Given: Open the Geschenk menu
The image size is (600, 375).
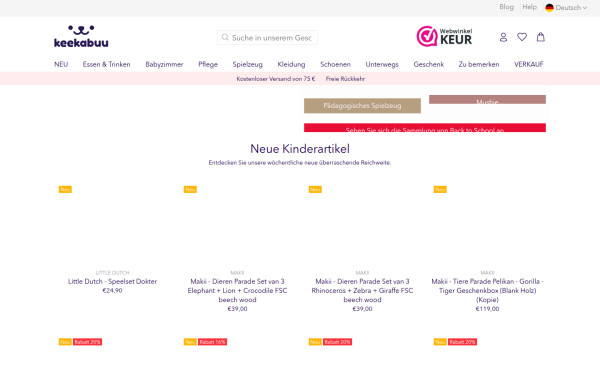Looking at the screenshot, I should point(429,64).
